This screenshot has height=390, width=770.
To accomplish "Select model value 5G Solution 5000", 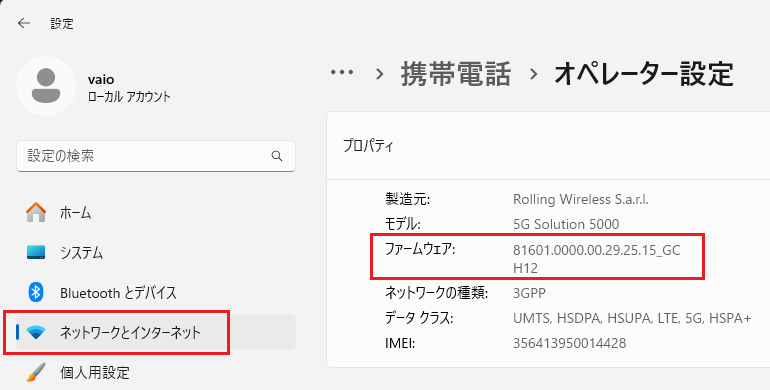I will (566, 224).
